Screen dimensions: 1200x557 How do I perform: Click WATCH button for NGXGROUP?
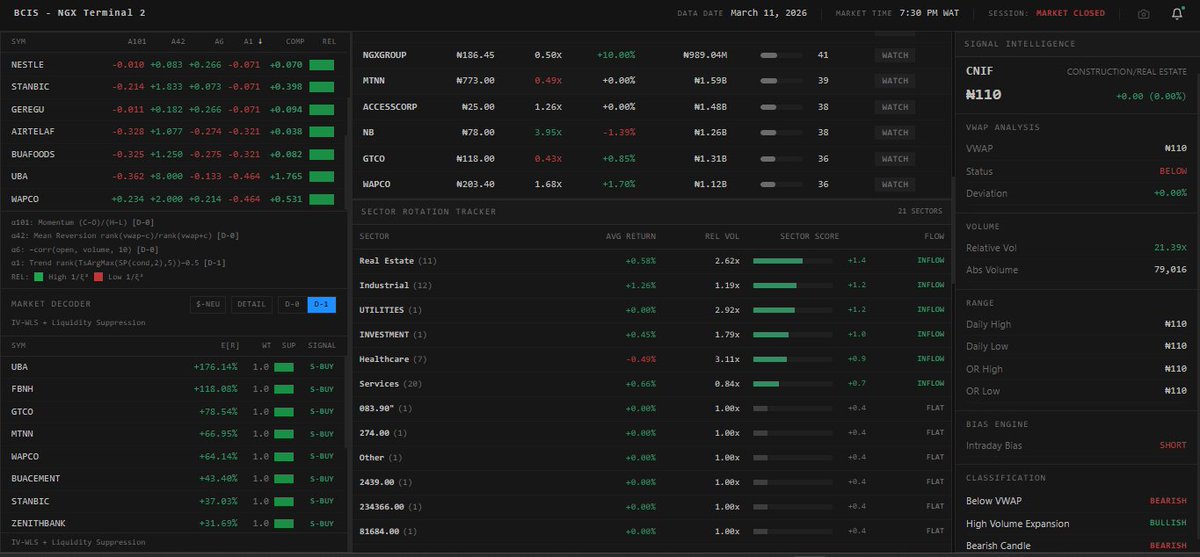coord(895,55)
